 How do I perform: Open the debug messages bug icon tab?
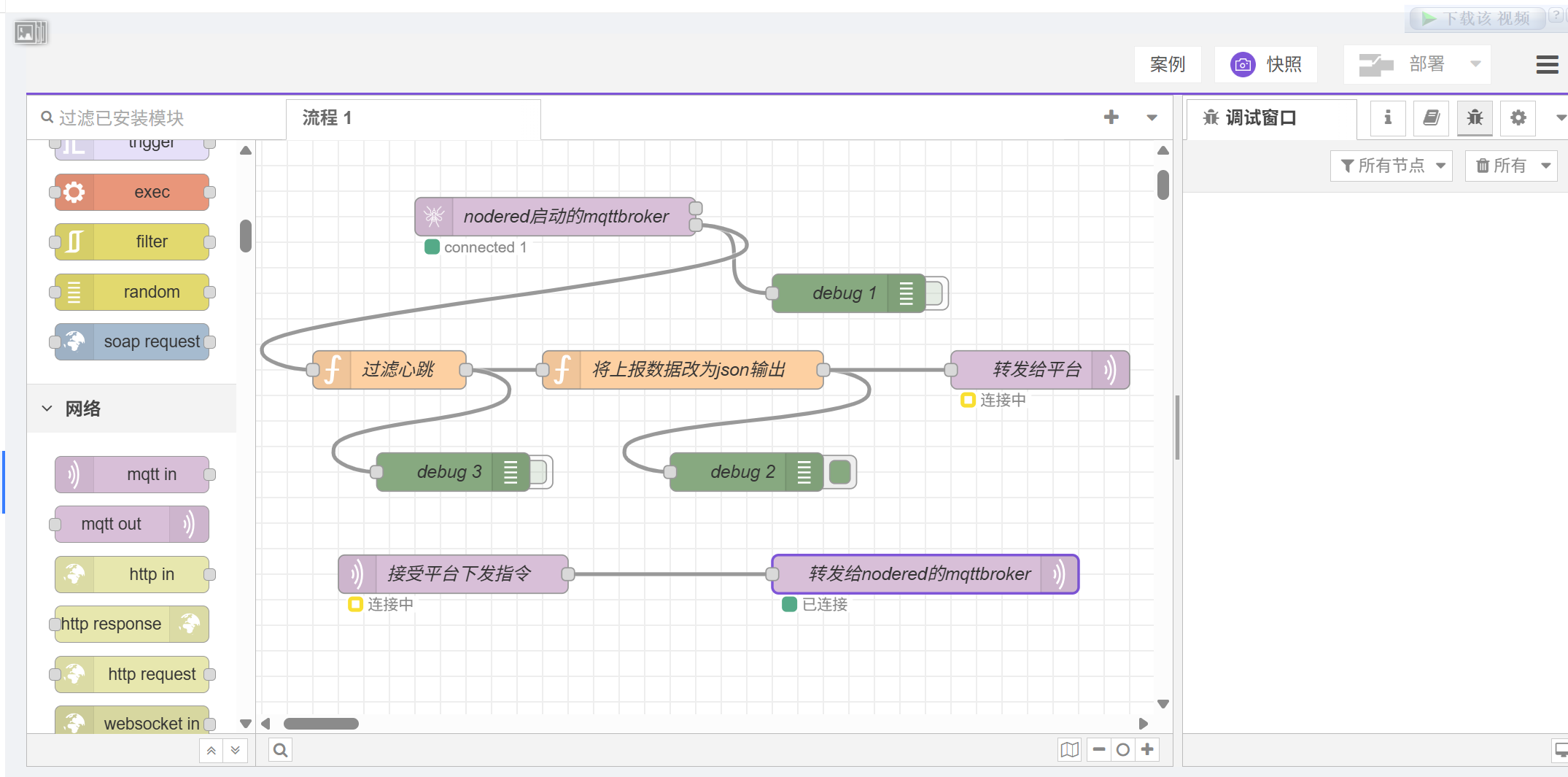[x=1474, y=118]
